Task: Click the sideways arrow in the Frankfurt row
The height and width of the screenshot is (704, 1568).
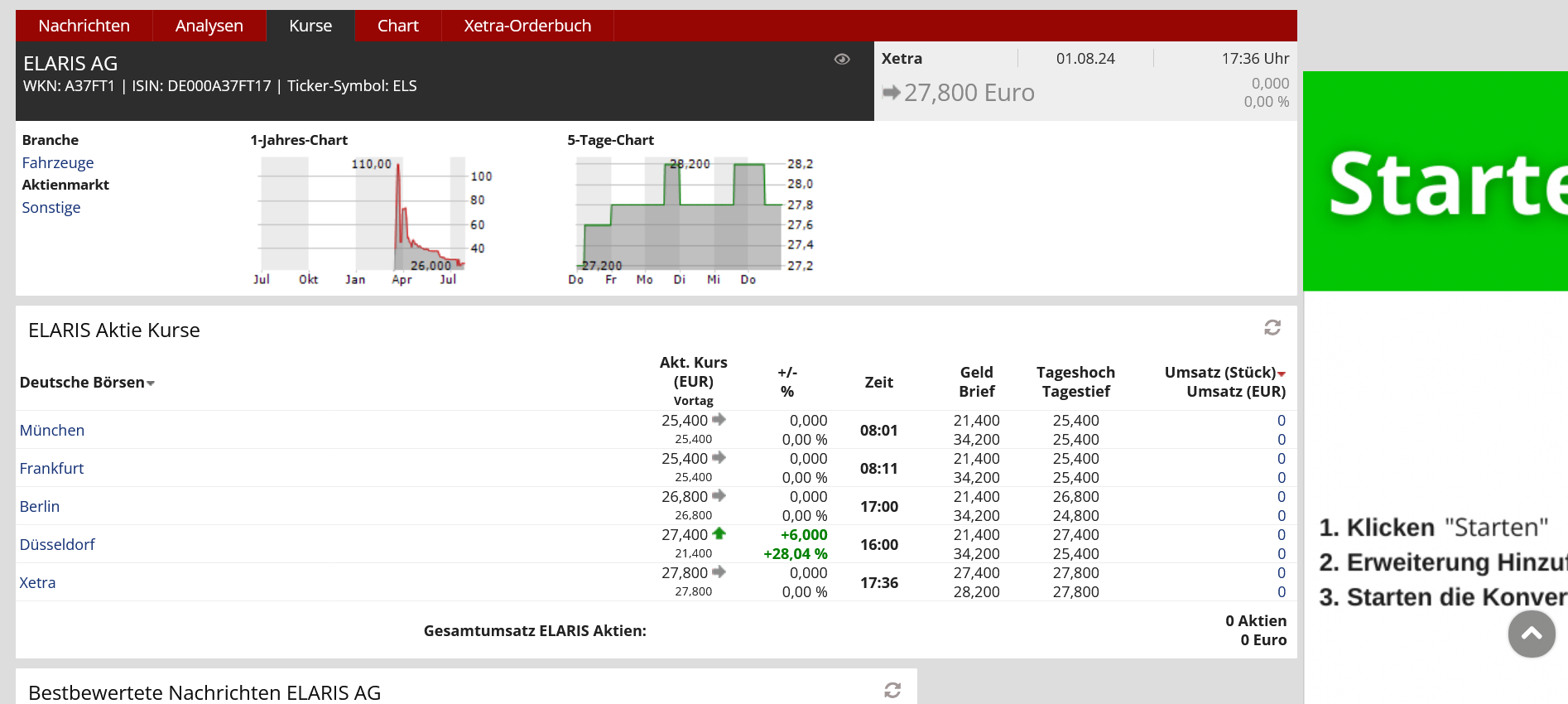Action: (719, 458)
